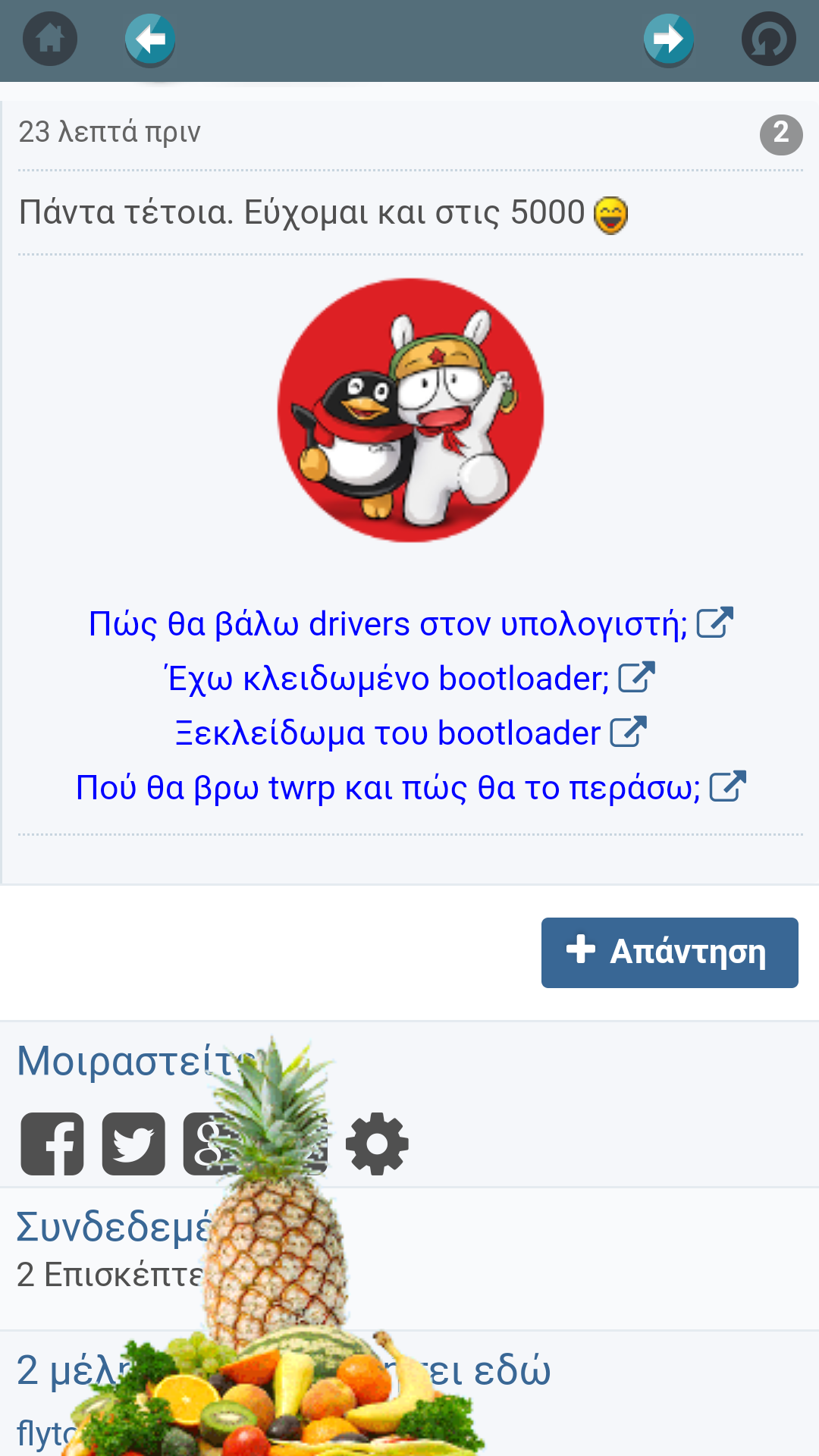Share on Facebook icon
The image size is (819, 1456).
pos(52,1144)
